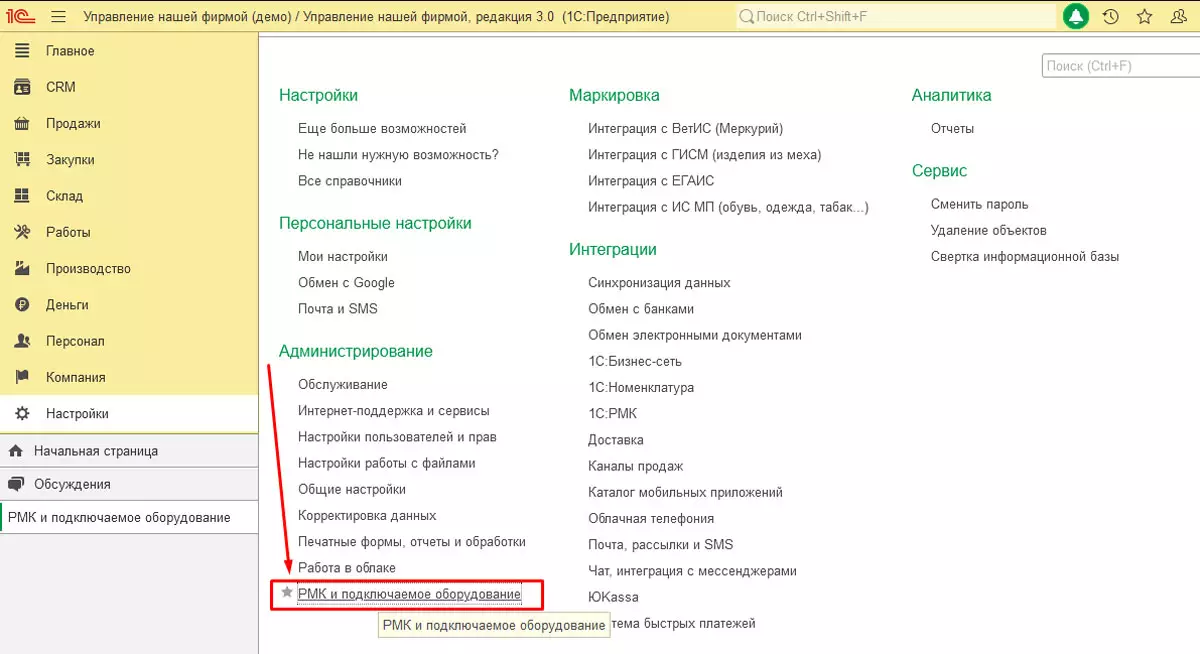Open 1С:Номенклатура
This screenshot has height=654, width=1200.
641,387
